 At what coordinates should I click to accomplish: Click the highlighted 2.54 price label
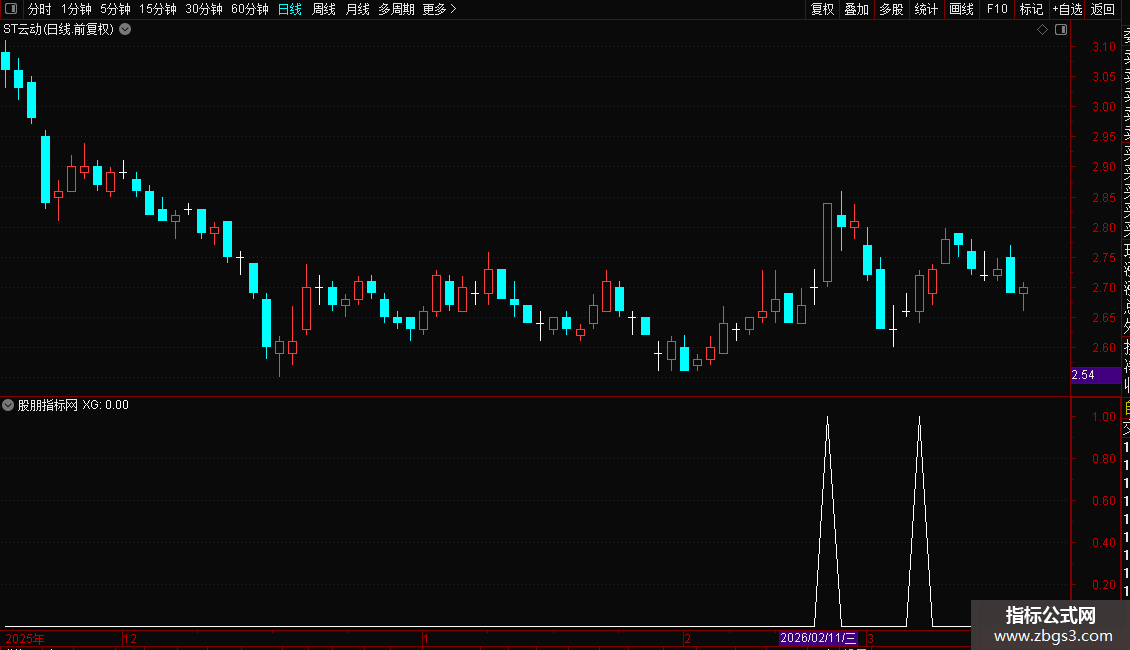tap(1095, 375)
